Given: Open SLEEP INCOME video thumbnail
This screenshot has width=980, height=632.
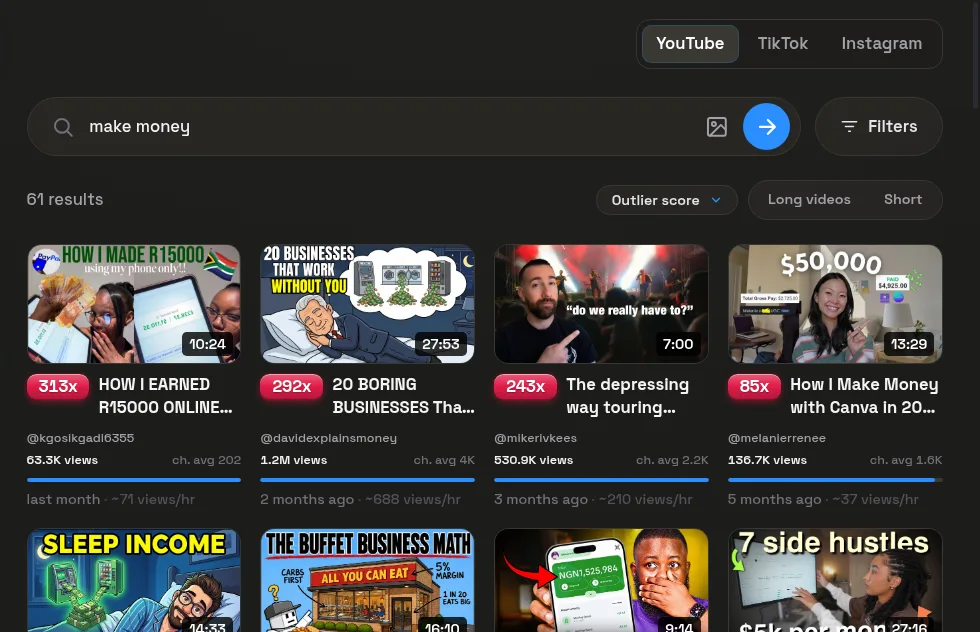Looking at the screenshot, I should (134, 581).
